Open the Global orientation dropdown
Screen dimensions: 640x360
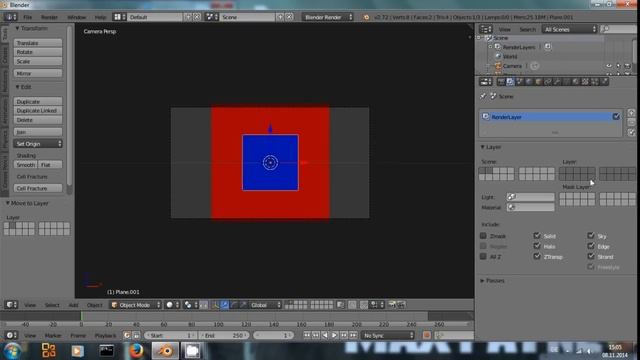[265, 305]
